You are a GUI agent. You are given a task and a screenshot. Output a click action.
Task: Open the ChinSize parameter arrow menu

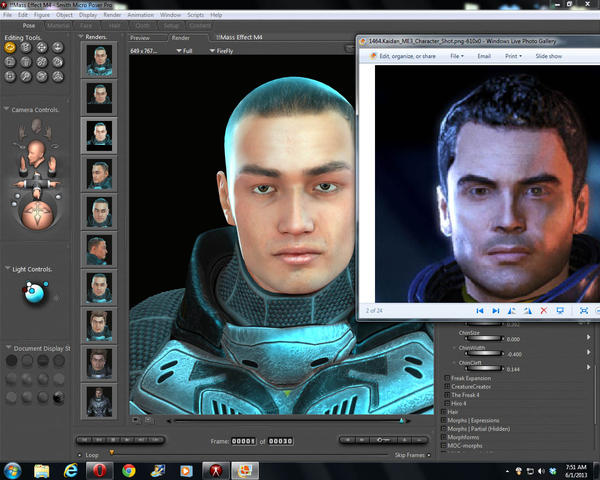tap(589, 337)
